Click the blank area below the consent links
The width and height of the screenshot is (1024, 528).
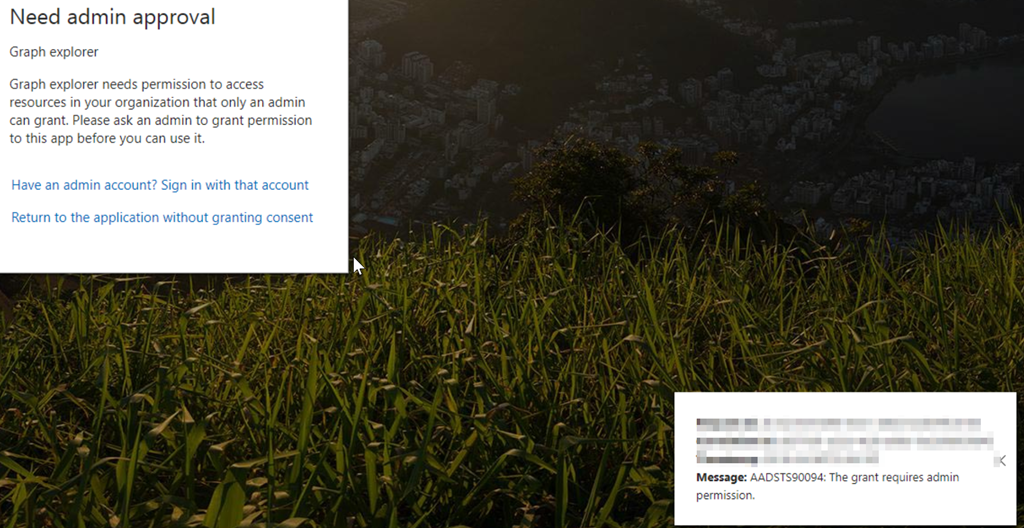[x=174, y=250]
